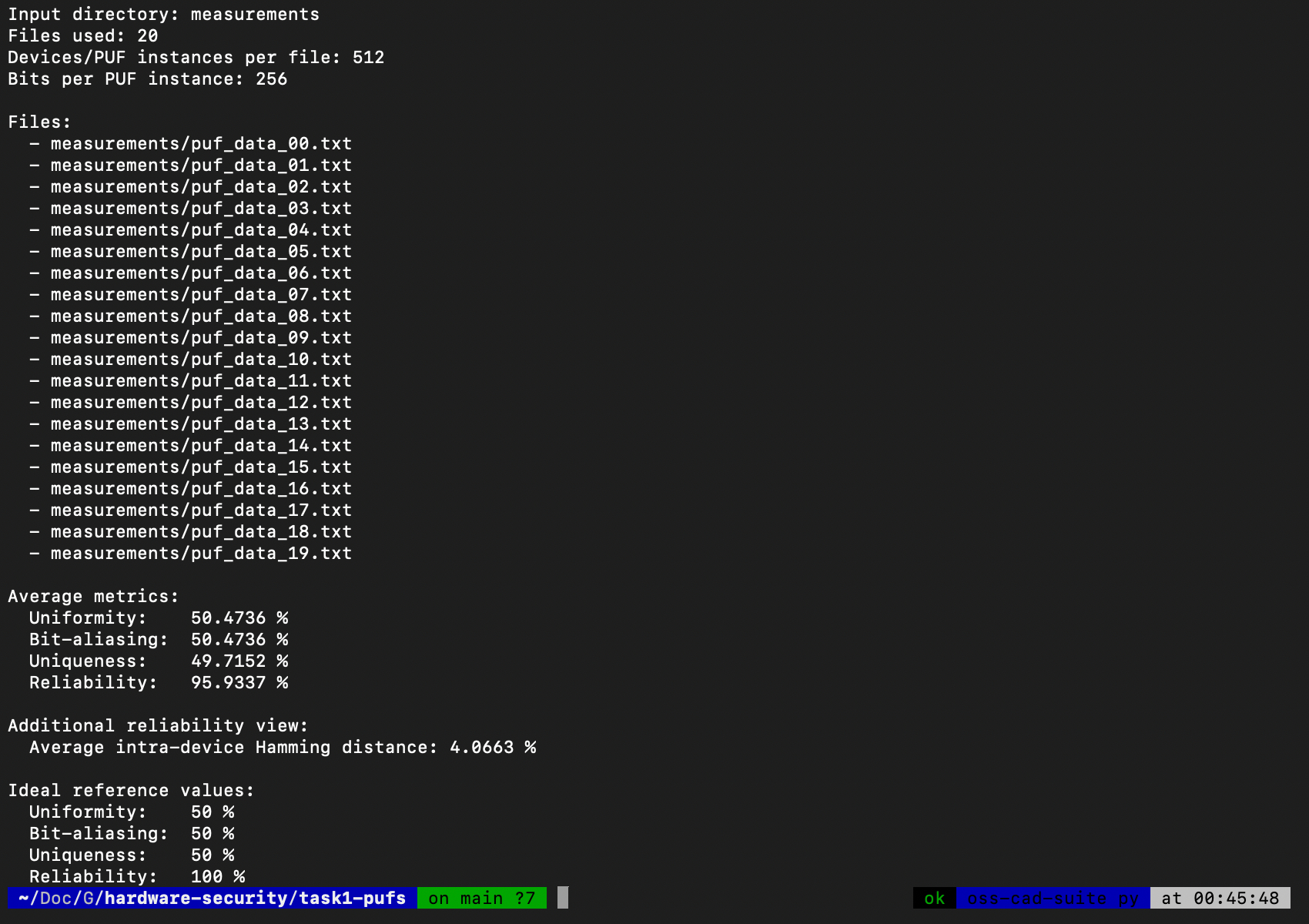Viewport: 1309px width, 924px height.
Task: Click file path measurements/puf_data_14.txt
Action: 201,446
